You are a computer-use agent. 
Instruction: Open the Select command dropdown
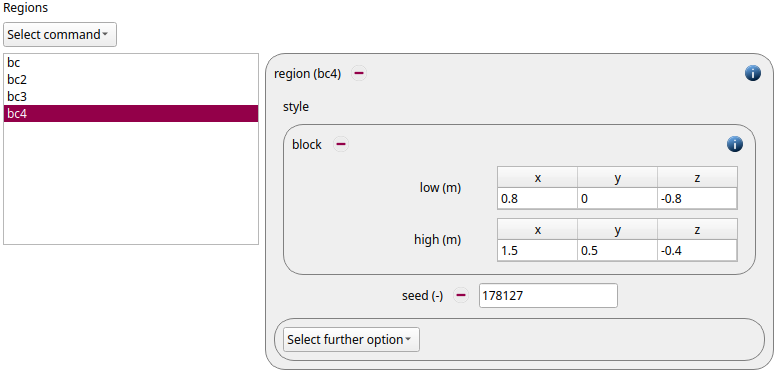60,35
